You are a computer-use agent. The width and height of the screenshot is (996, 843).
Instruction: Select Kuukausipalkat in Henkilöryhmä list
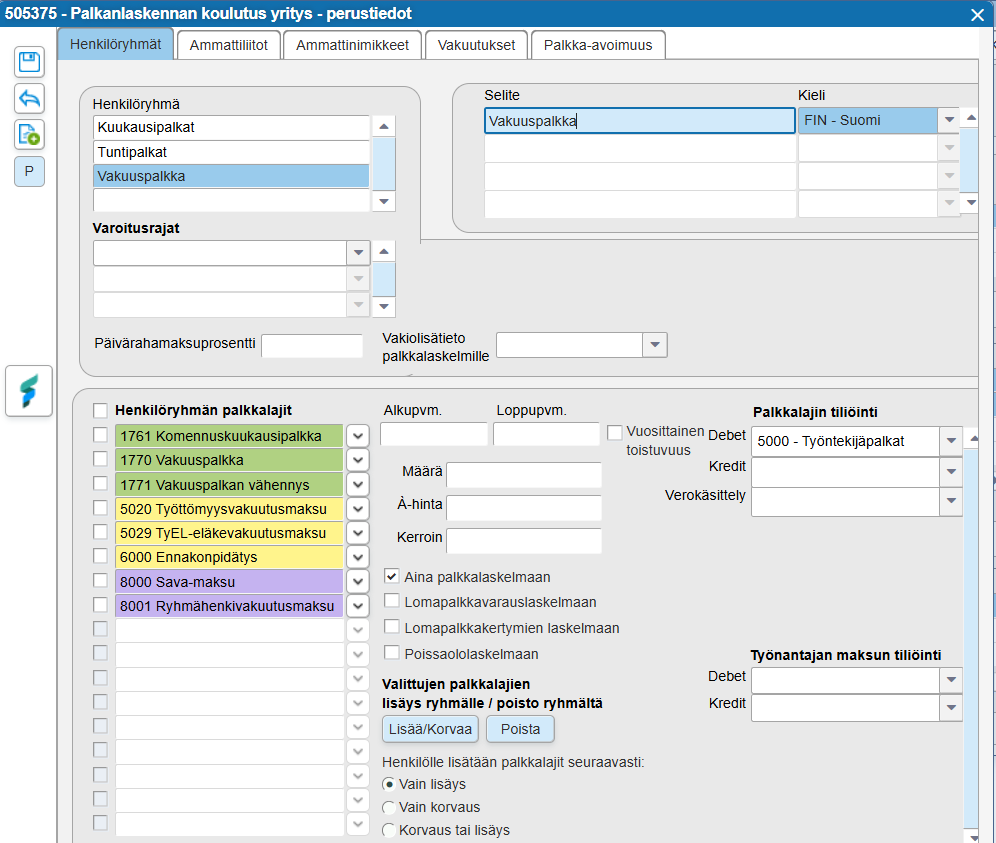[231, 127]
